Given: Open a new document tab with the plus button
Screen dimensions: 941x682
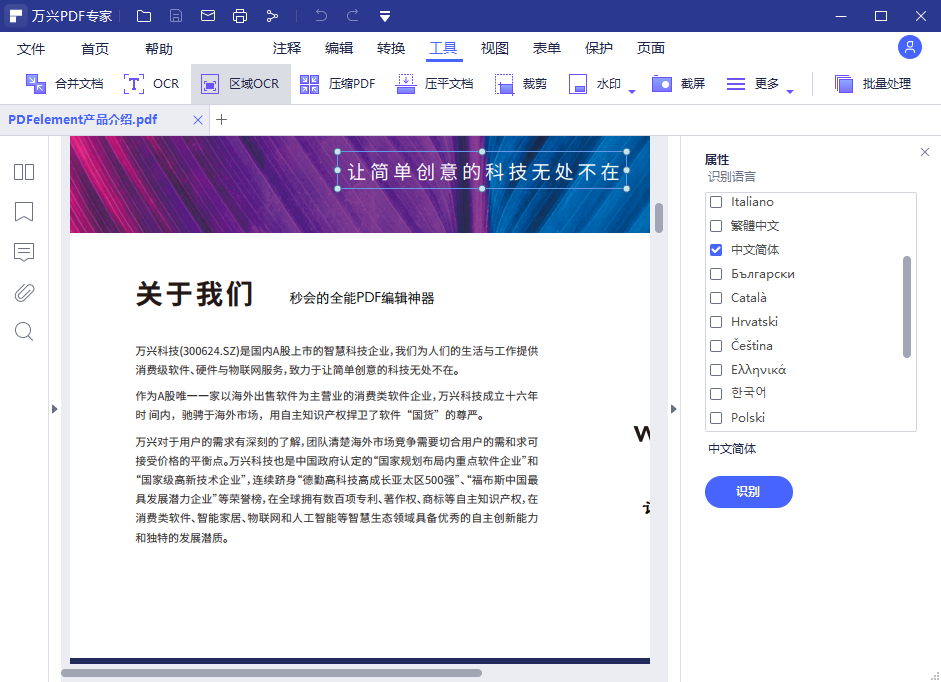Looking at the screenshot, I should 221,119.
